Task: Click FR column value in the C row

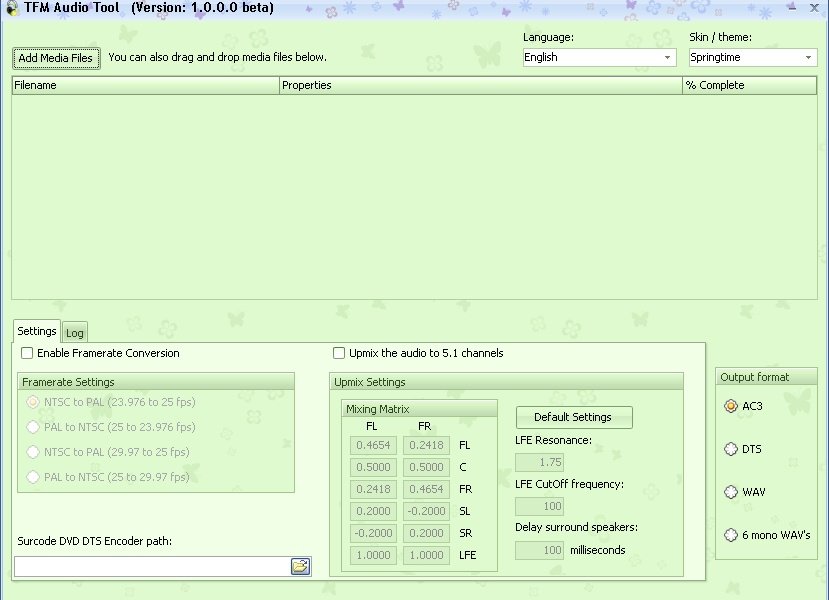Action: [426, 468]
